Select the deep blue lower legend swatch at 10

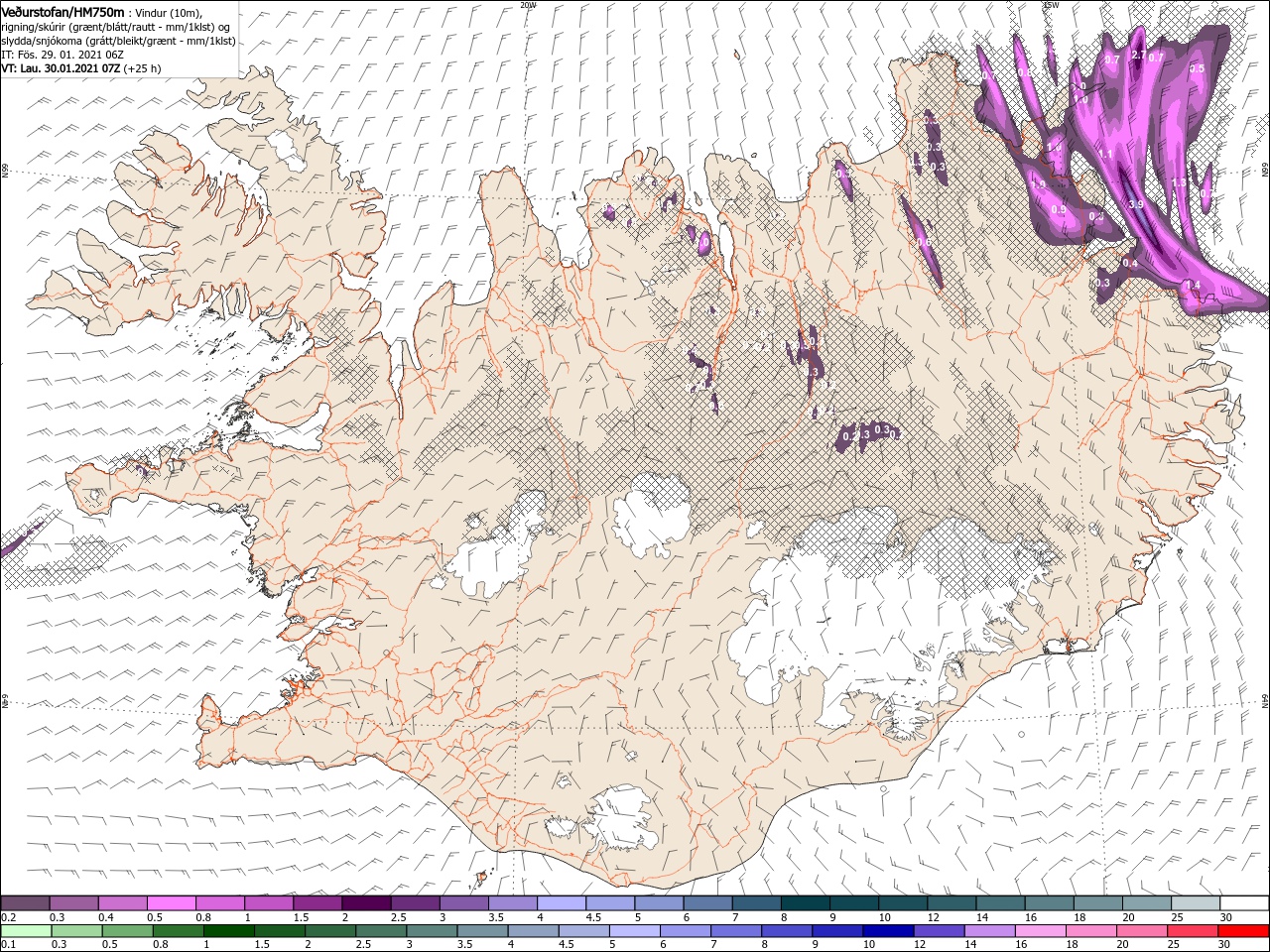(887, 931)
